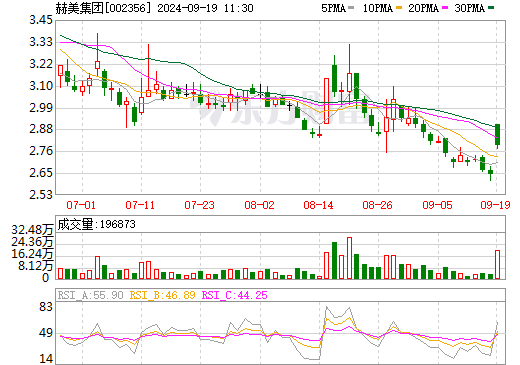The width and height of the screenshot is (520, 365).
Task: Click the 3.45 price axis label
Action: [x=41, y=20]
